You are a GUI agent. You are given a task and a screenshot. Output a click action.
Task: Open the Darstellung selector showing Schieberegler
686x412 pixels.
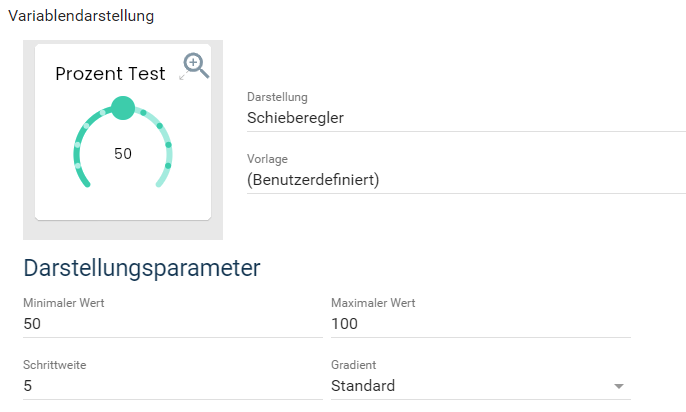pos(466,118)
